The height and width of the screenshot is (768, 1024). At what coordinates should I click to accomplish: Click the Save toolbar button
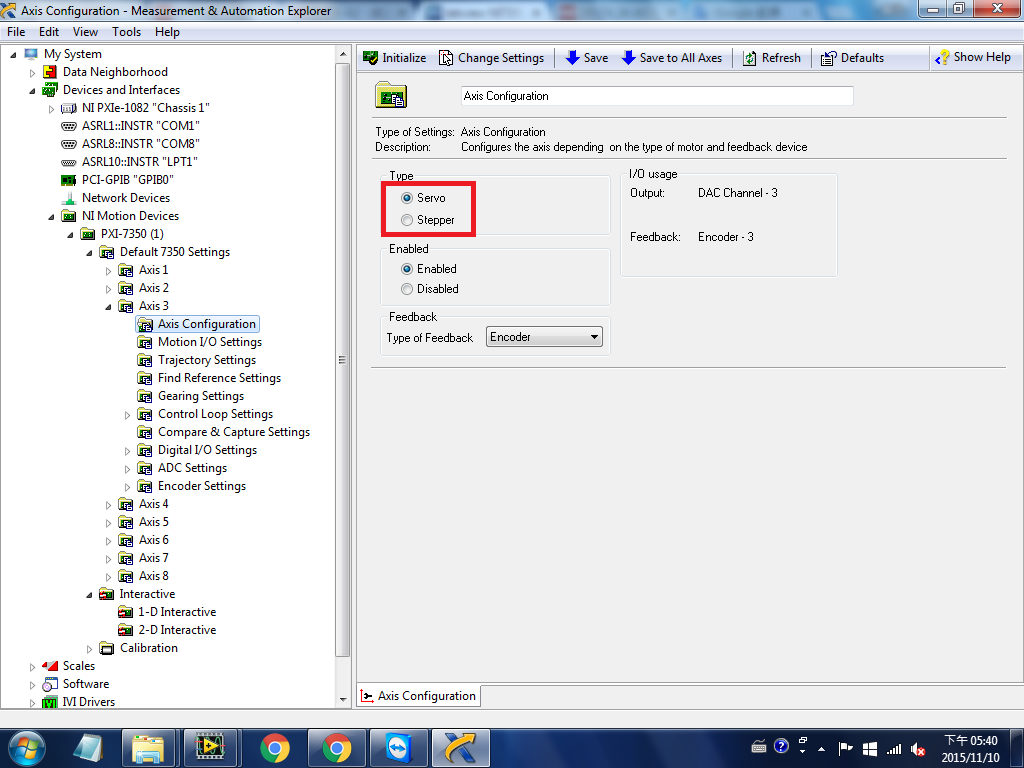tap(586, 58)
